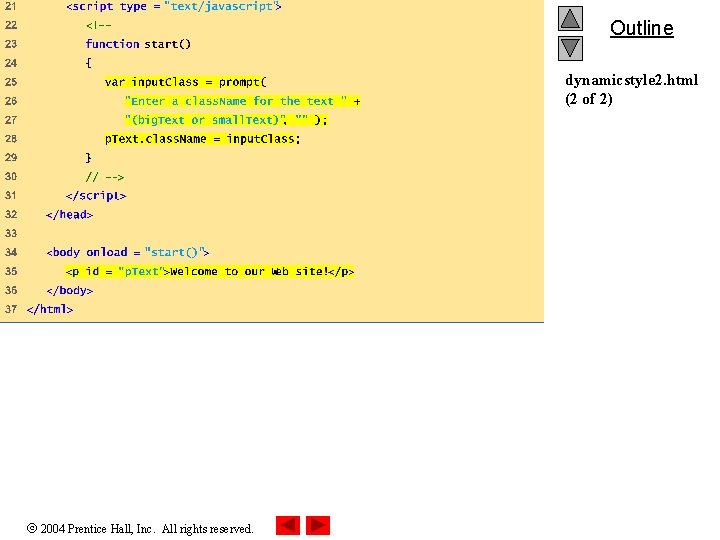Click the closing </script> tag
This screenshot has width=720, height=540.
(x=96, y=196)
